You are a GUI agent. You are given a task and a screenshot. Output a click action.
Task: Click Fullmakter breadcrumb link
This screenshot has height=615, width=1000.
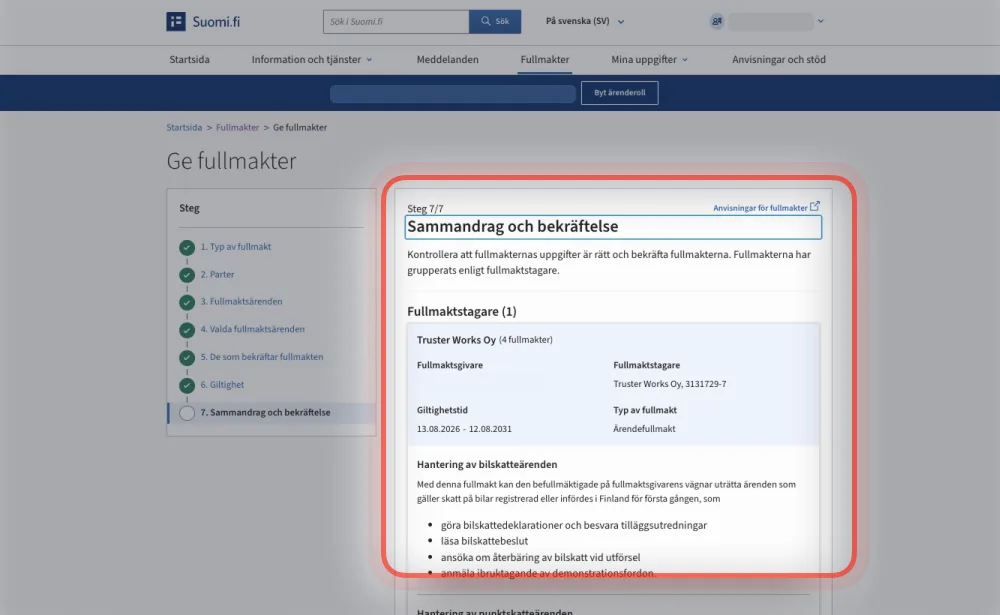point(237,128)
